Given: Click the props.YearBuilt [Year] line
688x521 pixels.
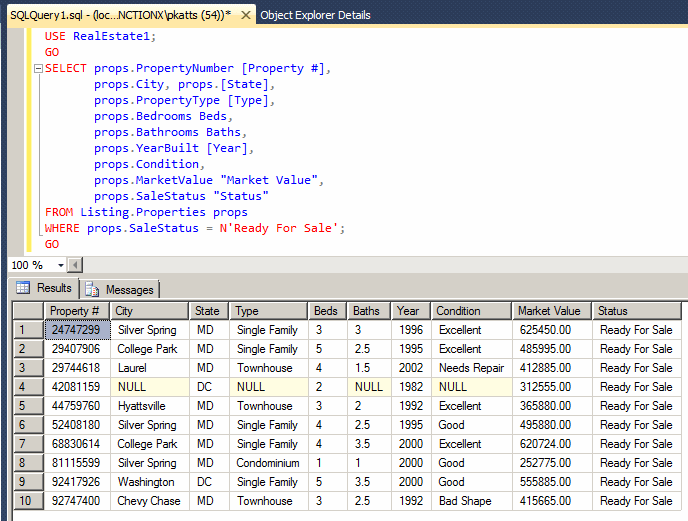Looking at the screenshot, I should pos(174,148).
